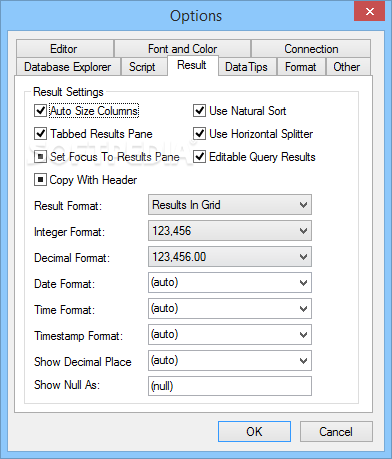Open the DataTips tab

246,67
